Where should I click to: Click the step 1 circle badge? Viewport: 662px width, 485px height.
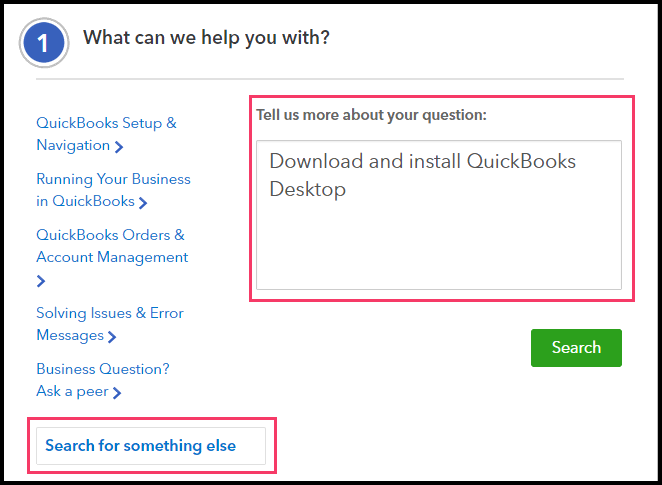[44, 43]
